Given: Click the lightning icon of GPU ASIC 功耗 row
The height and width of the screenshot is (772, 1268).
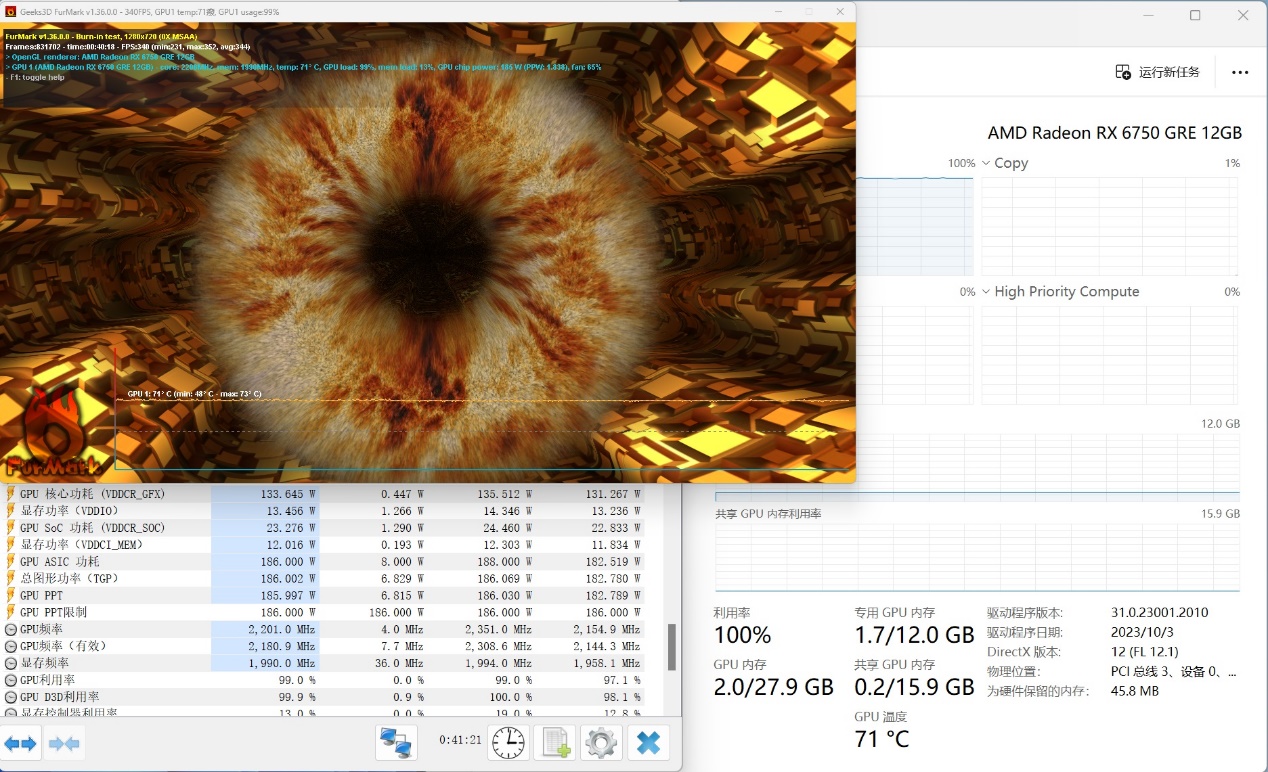Looking at the screenshot, I should coord(11,562).
